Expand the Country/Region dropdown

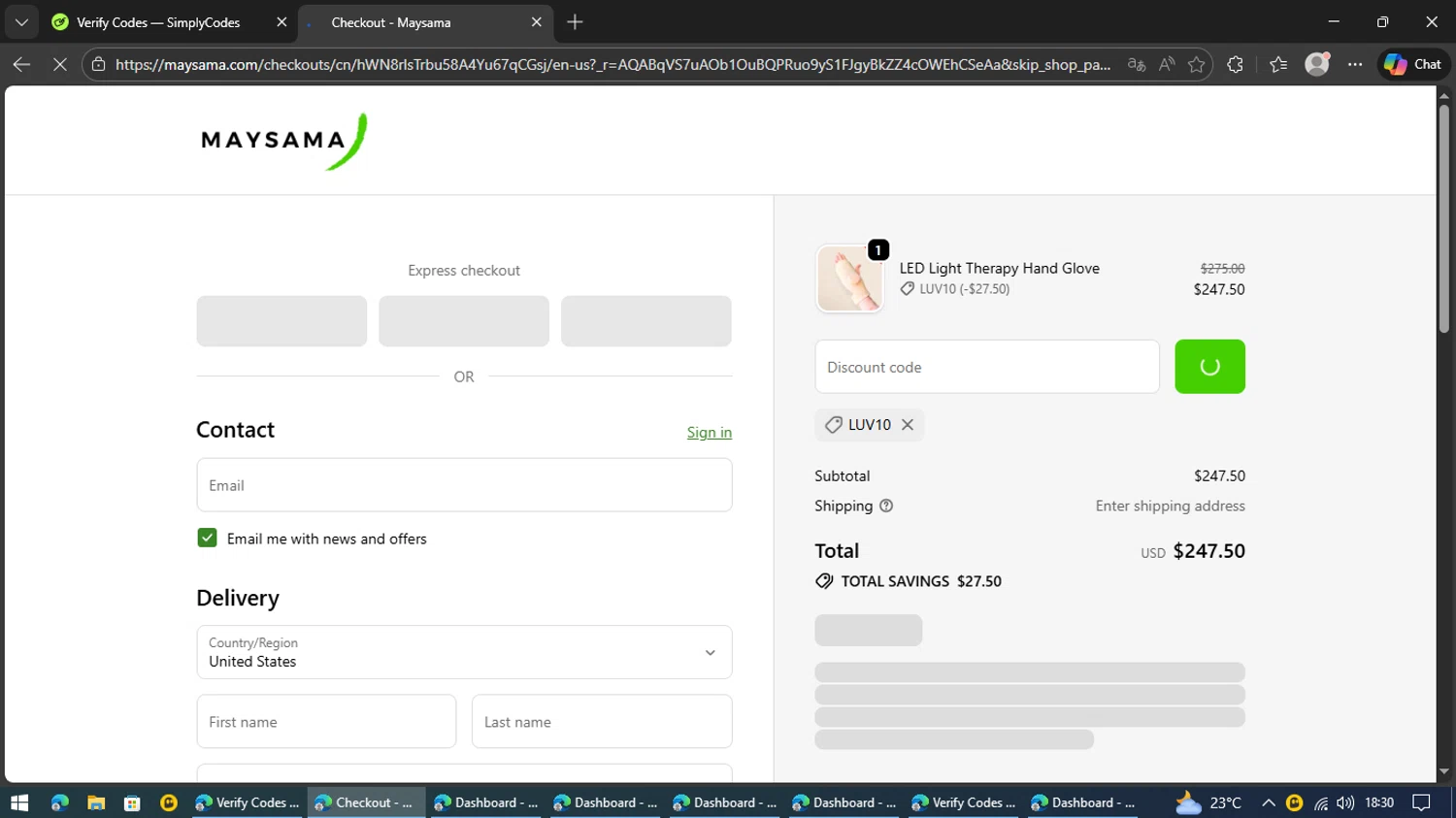point(464,652)
